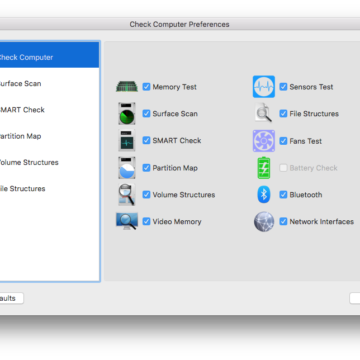The width and height of the screenshot is (360, 360).
Task: Click the Partition Map pie-chart drive icon
Action: pyautogui.click(x=127, y=168)
